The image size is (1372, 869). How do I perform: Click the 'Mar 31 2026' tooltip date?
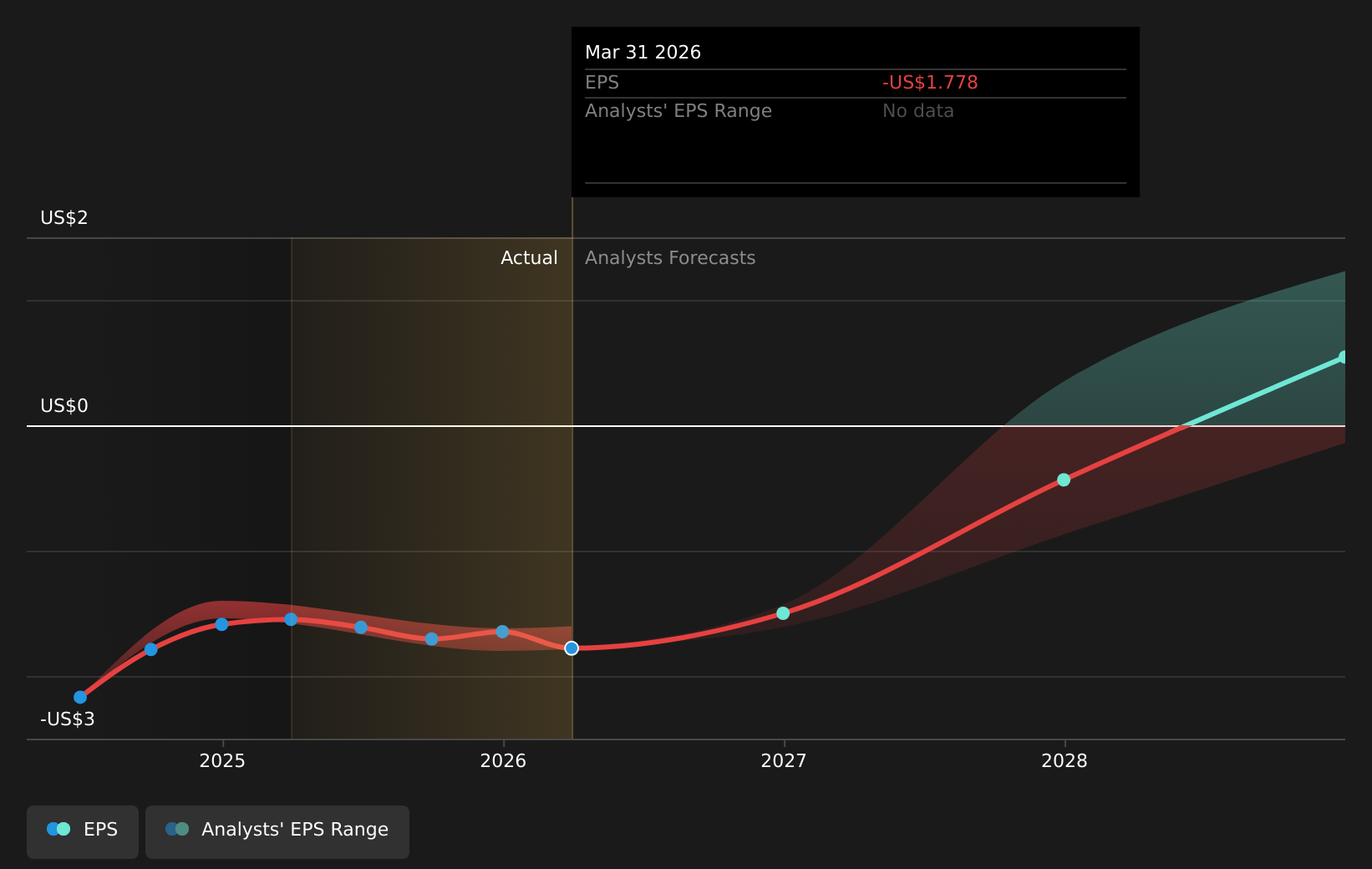(643, 53)
